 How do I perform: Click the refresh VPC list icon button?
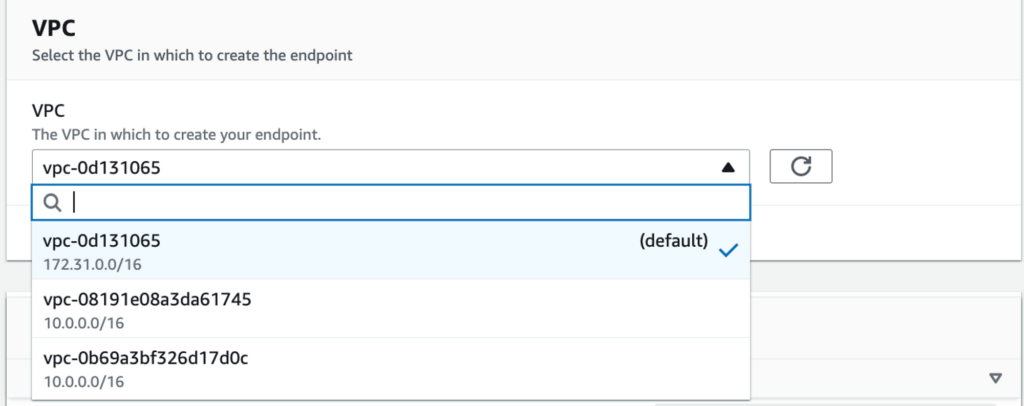click(800, 167)
